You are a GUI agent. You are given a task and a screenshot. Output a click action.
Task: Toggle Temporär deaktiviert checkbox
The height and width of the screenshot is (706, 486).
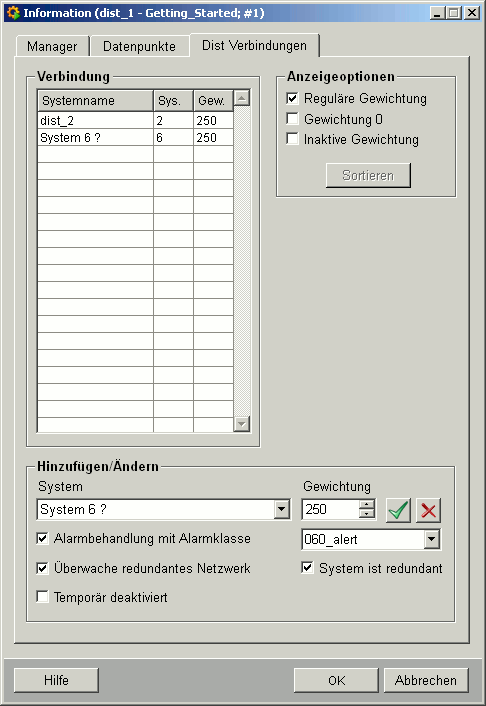click(42, 597)
